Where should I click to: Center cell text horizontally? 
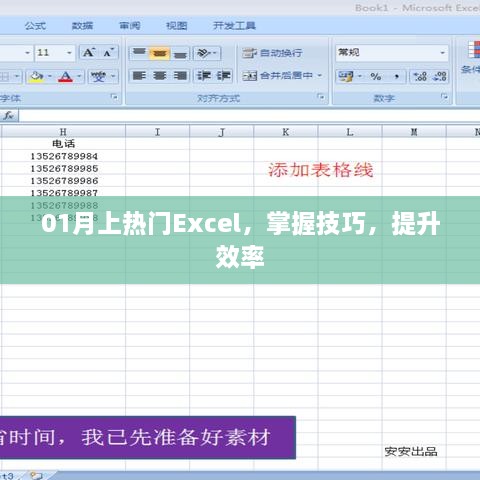click(160, 76)
